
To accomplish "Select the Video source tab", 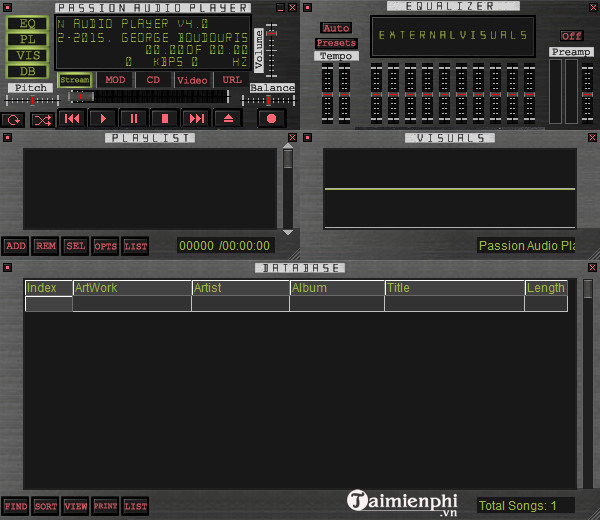I will pyautogui.click(x=192, y=80).
